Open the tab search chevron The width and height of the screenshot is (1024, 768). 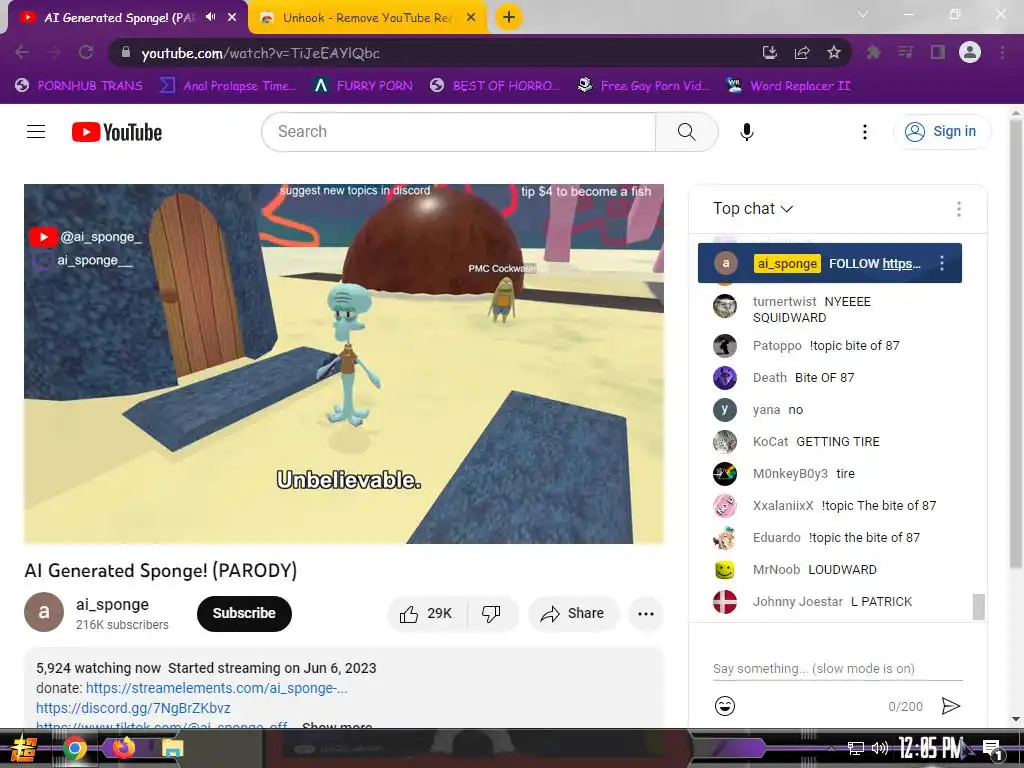click(863, 14)
